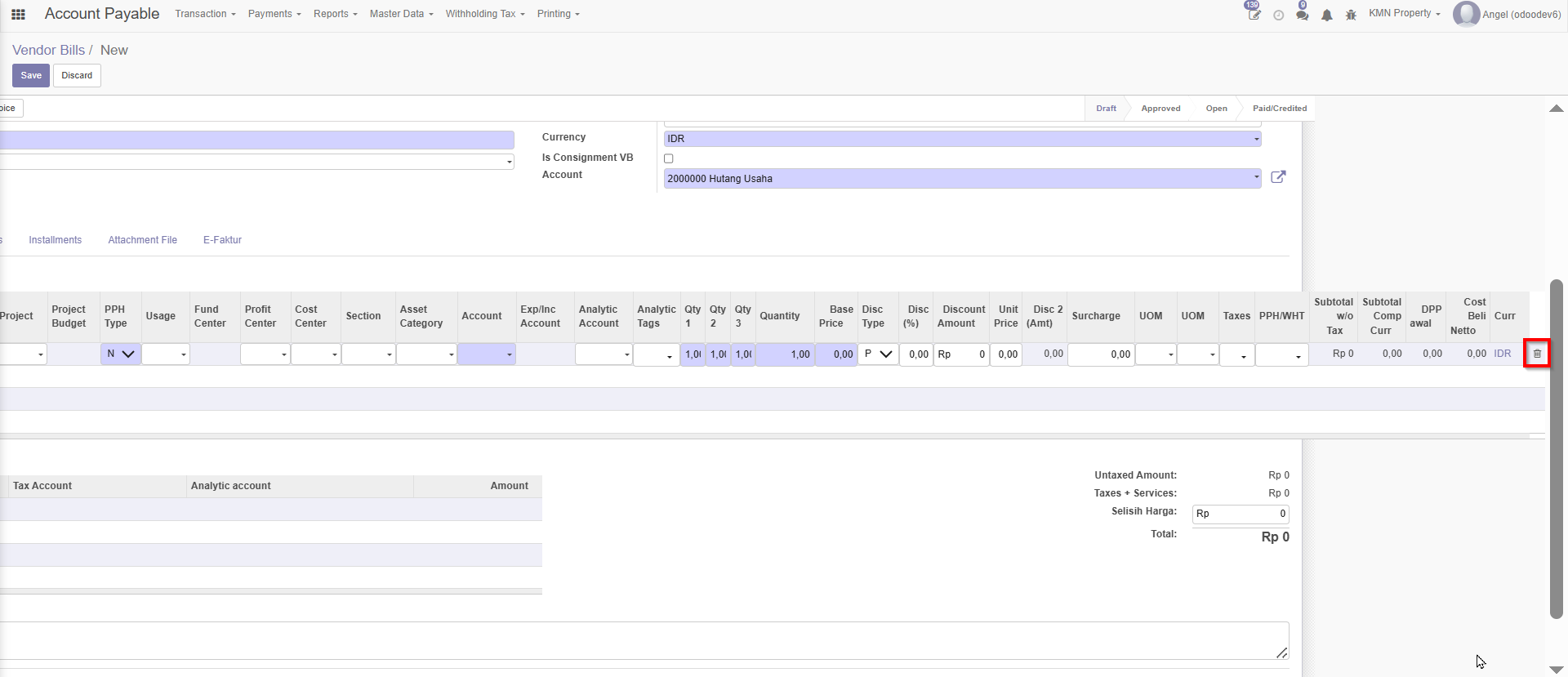Click the Surcharge field in row
1568x677 pixels.
coord(1101,354)
